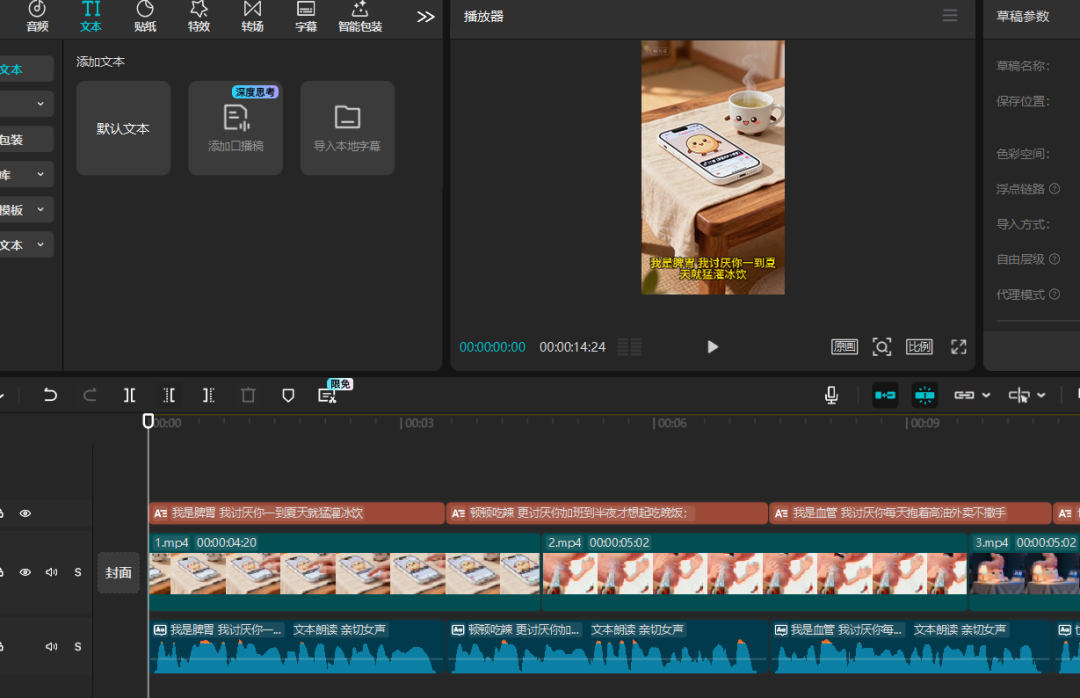Click the undo arrow in timeline toolbar
Viewport: 1080px width, 698px height.
[x=50, y=395]
